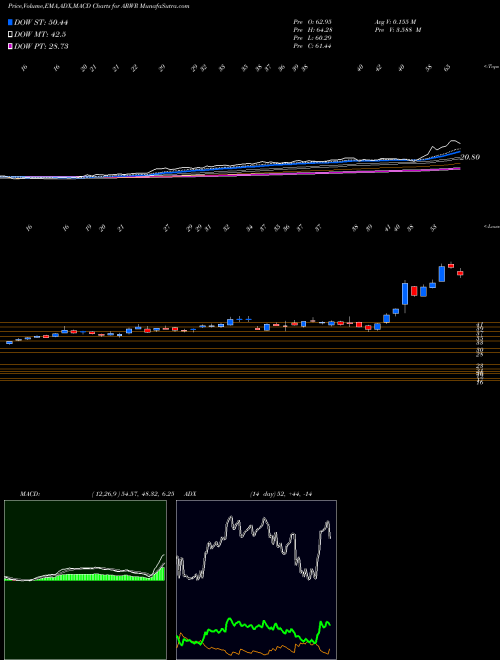Click the MACD parameters (12,26,9) values text
This screenshot has height=660, width=500.
[133, 494]
